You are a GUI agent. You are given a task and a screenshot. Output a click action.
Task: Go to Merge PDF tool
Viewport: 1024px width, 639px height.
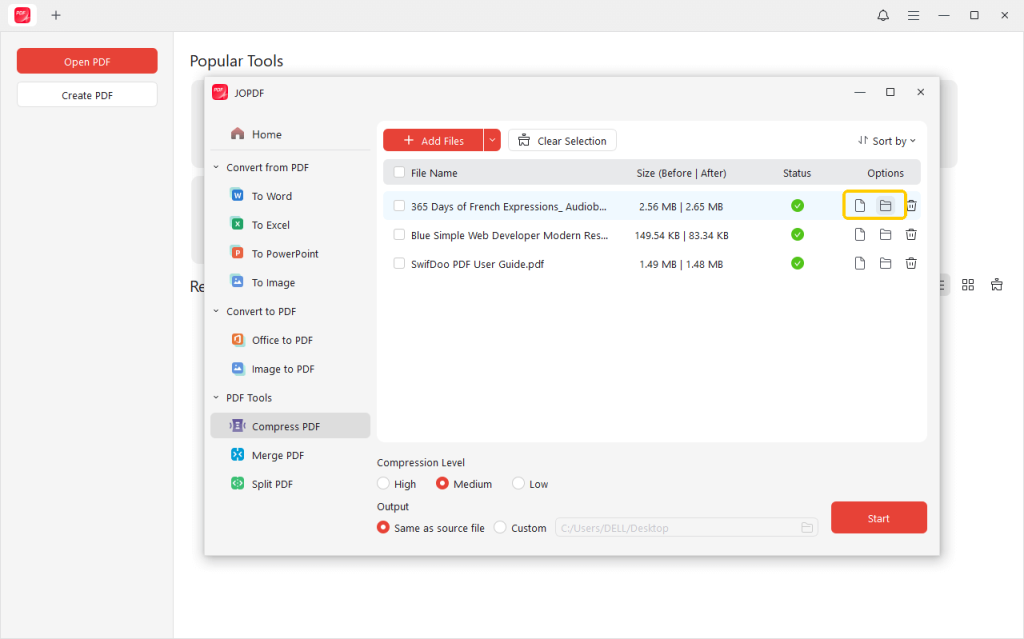click(x=277, y=455)
